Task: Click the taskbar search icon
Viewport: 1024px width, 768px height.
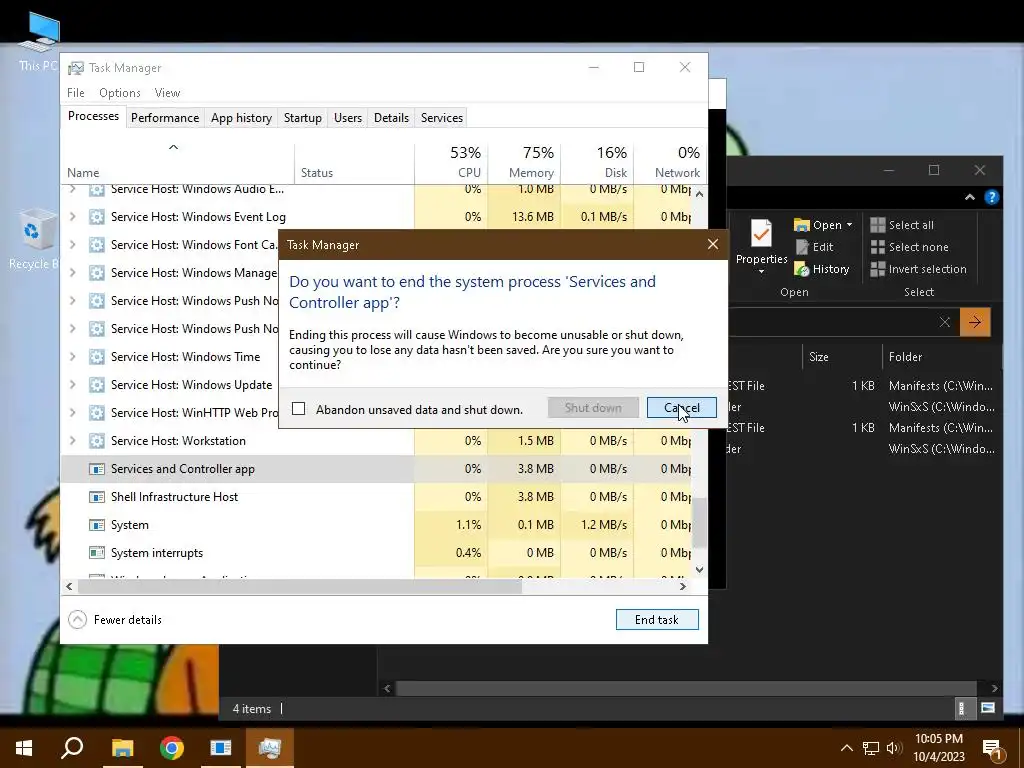Action: [x=72, y=748]
